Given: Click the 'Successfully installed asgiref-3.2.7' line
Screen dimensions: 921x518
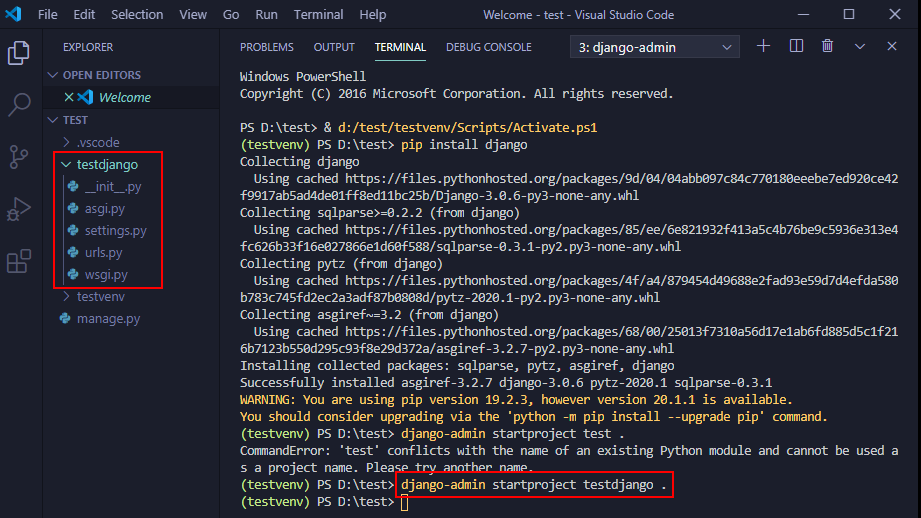Looking at the screenshot, I should click(x=506, y=382).
